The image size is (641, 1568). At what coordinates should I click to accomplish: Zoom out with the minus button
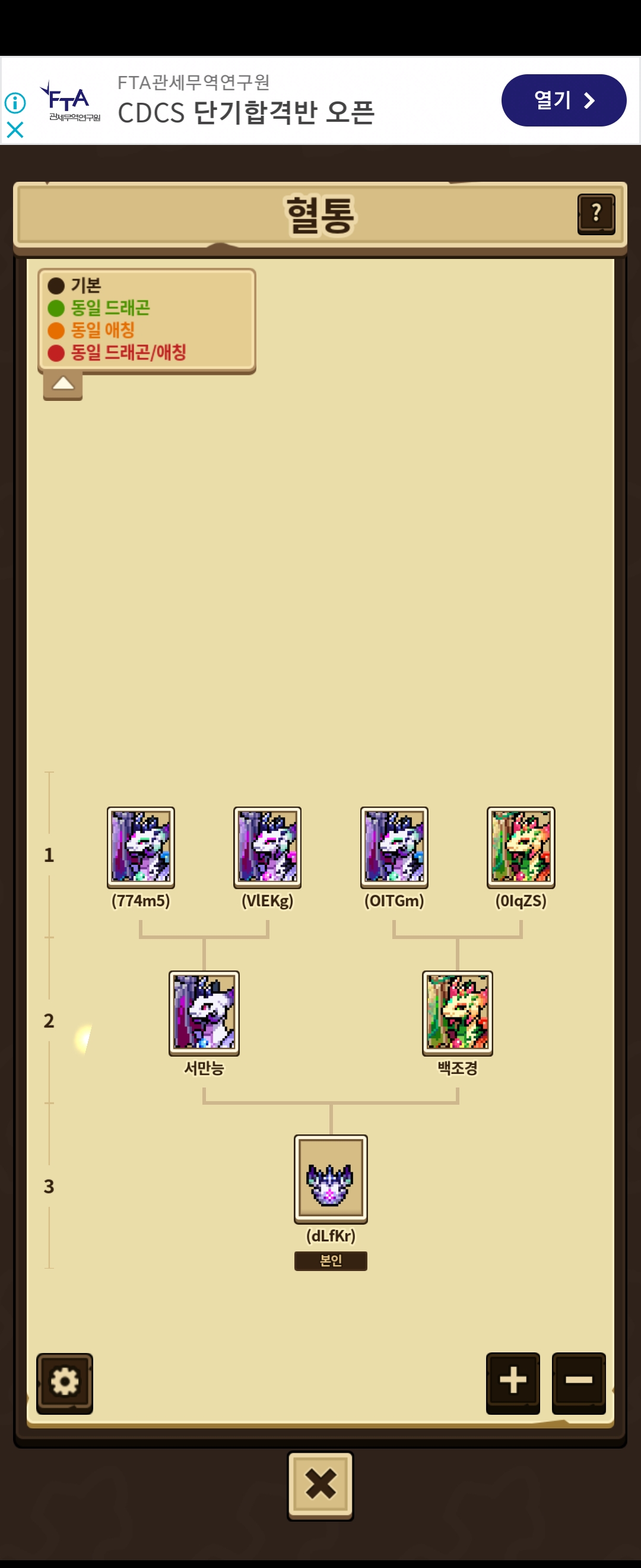pyautogui.click(x=578, y=1382)
